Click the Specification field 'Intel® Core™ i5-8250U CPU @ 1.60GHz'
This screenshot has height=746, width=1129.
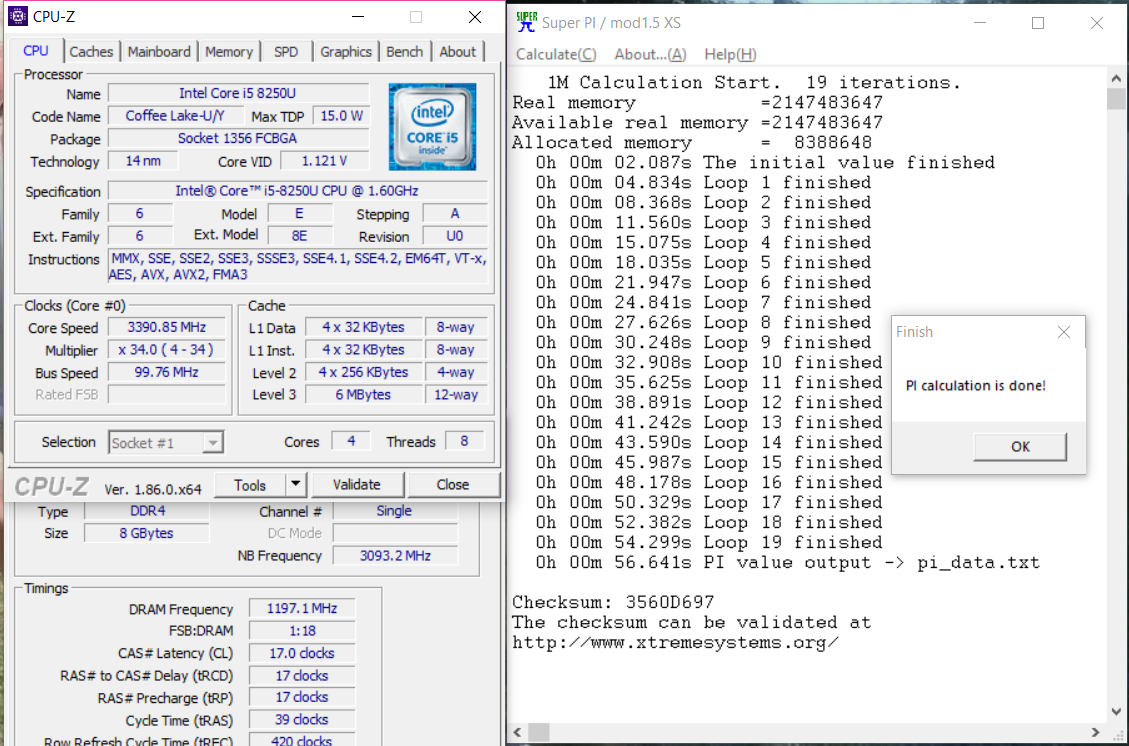coord(297,191)
